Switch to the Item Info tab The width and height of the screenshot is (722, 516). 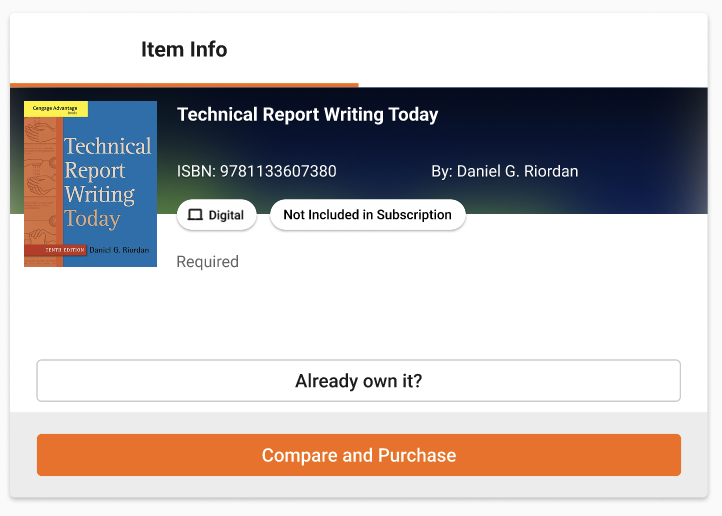click(184, 49)
